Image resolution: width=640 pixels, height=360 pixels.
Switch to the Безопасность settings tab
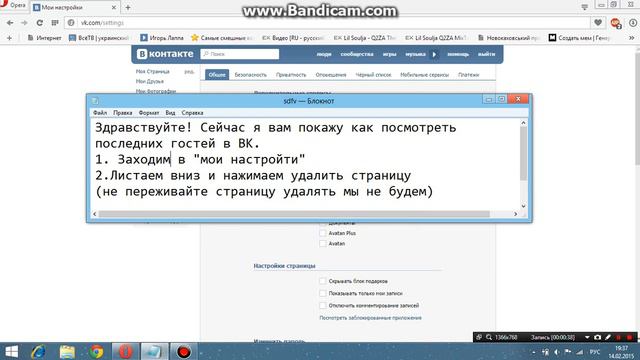coord(251,75)
